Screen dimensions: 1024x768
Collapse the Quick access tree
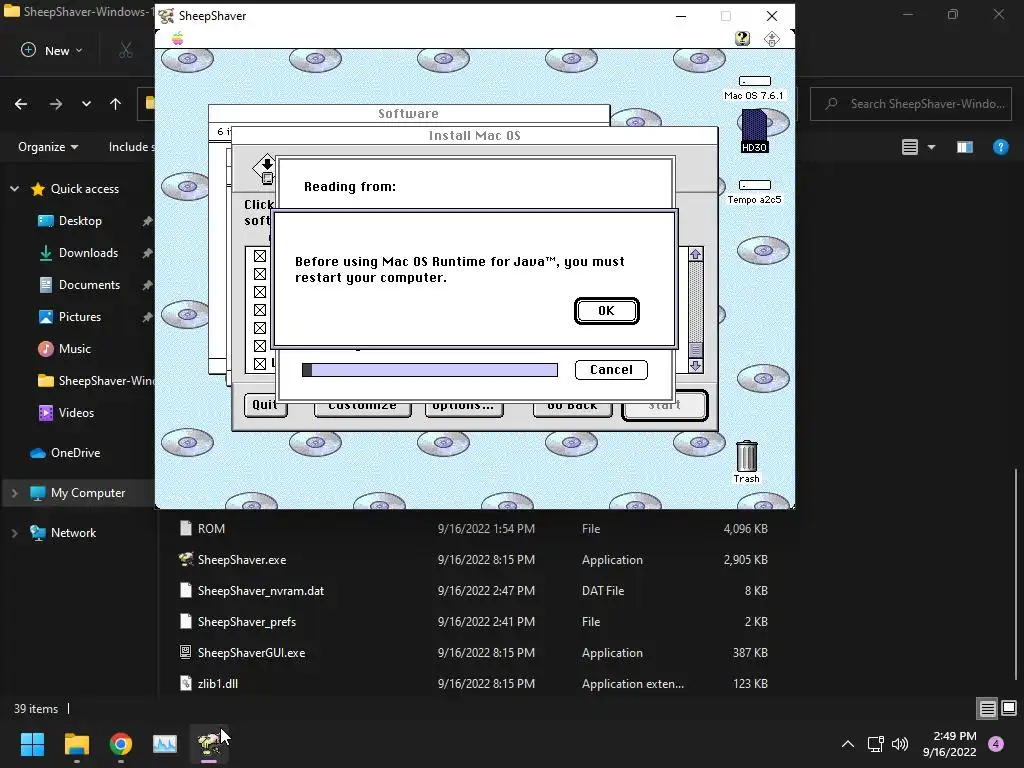[x=14, y=189]
